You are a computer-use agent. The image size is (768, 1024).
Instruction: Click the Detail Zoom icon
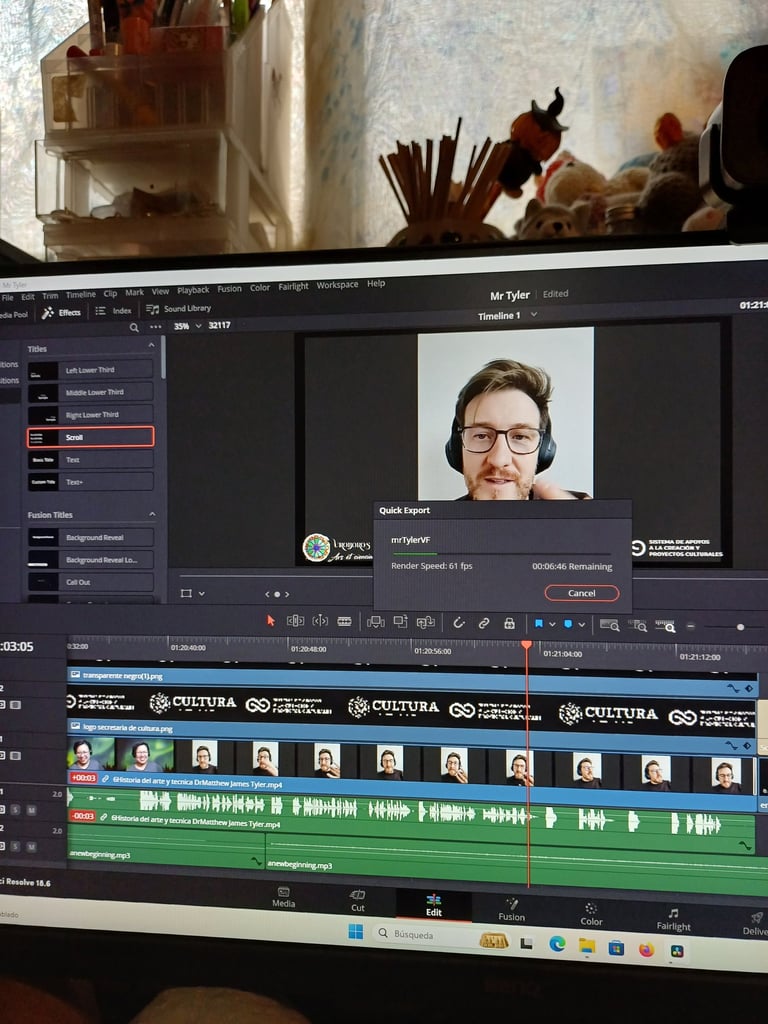(x=637, y=626)
